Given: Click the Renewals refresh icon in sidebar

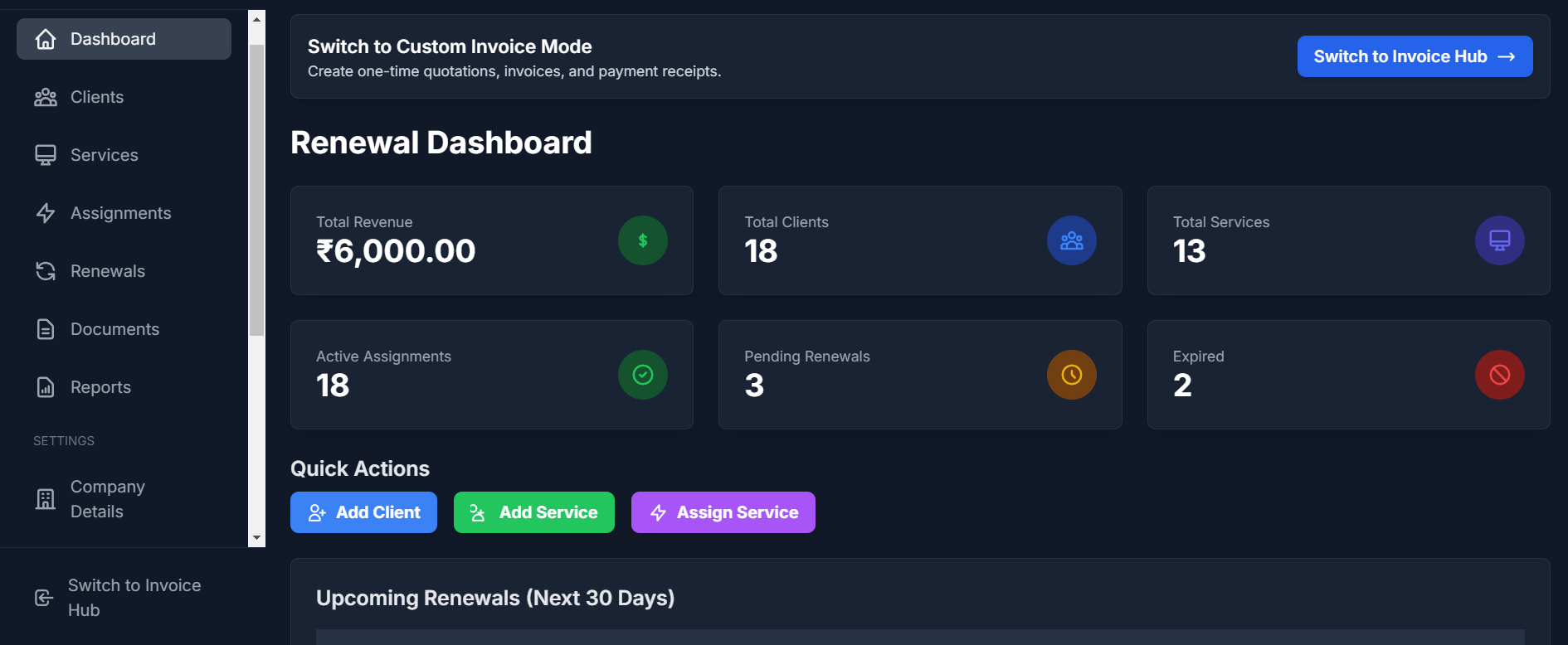Looking at the screenshot, I should [x=46, y=271].
